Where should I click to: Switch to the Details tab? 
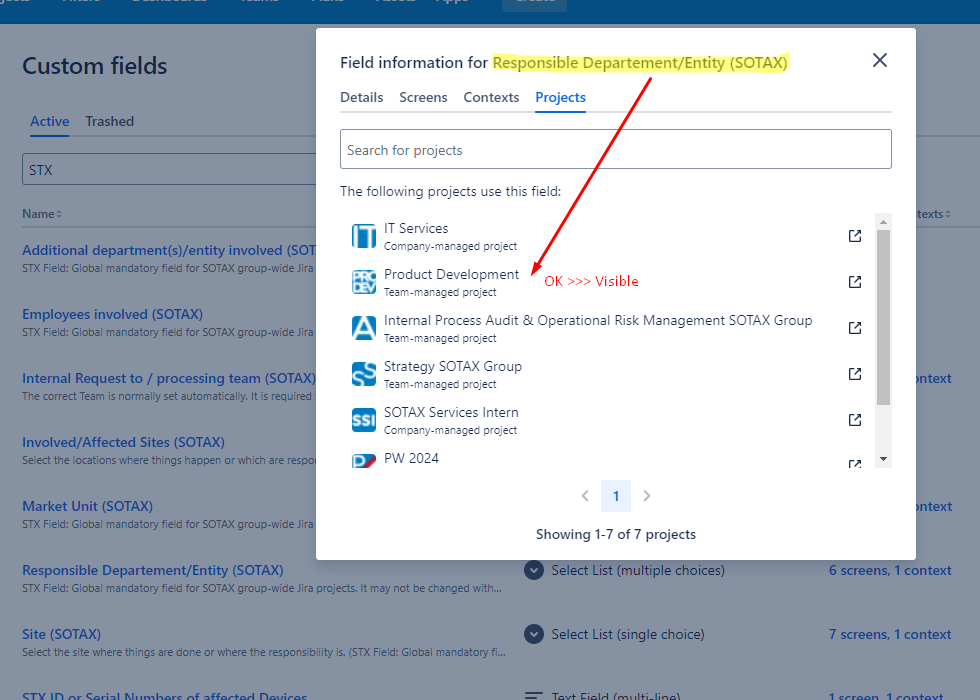pyautogui.click(x=361, y=98)
